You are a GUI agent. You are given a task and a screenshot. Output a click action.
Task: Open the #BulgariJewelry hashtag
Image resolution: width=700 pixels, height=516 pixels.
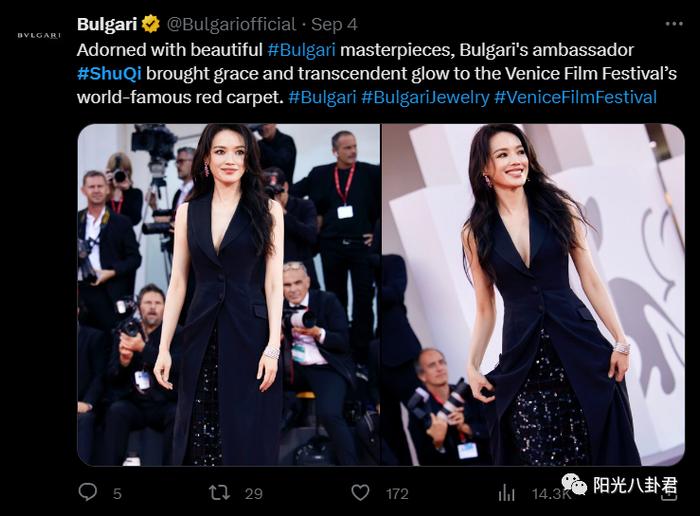[425, 97]
